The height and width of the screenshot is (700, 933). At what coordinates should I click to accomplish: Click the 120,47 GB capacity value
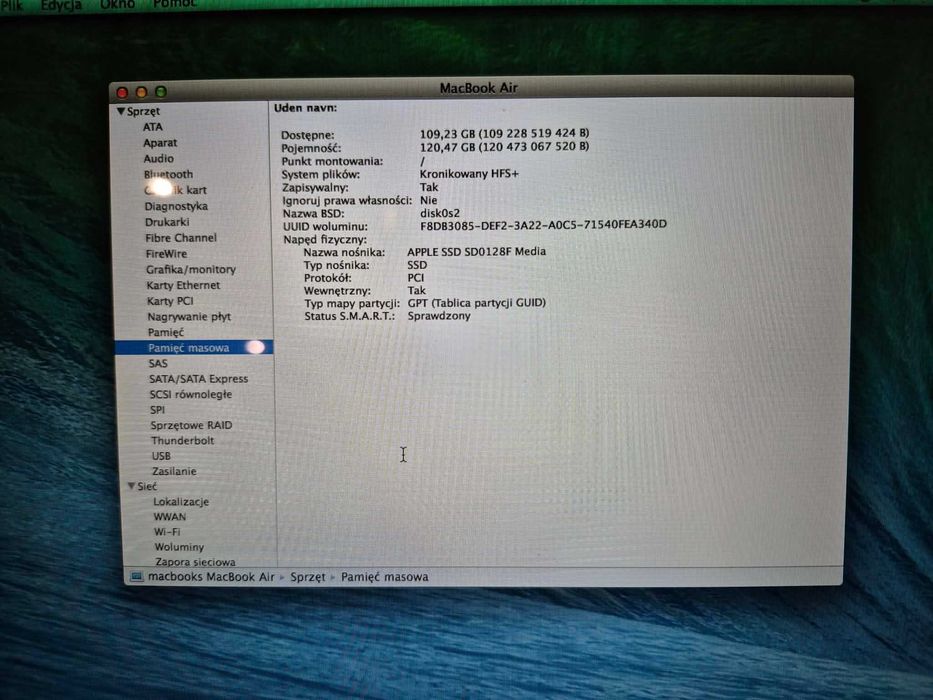click(x=505, y=146)
